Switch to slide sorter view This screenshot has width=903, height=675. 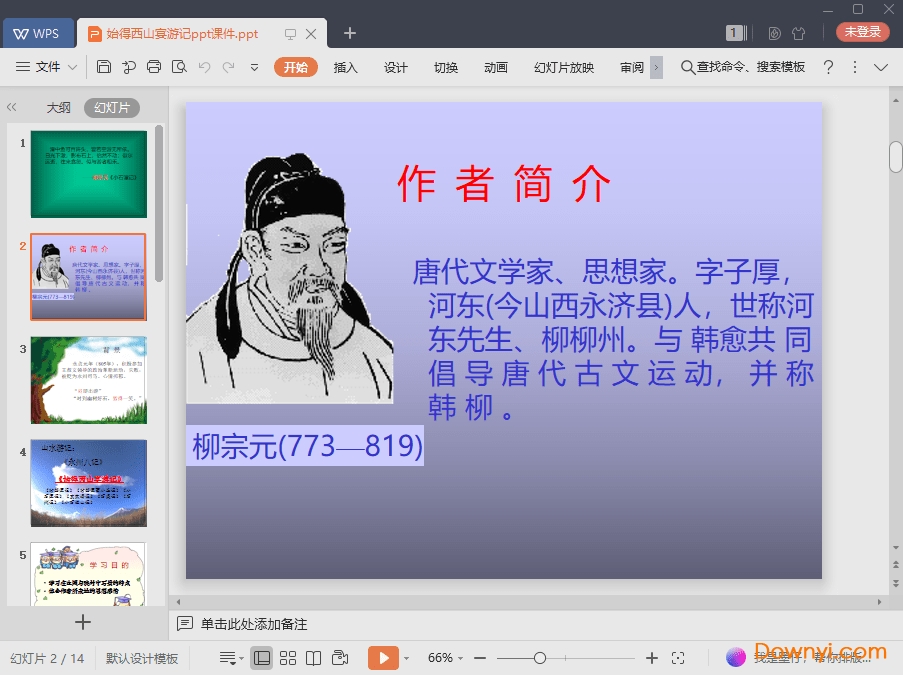[x=288, y=658]
